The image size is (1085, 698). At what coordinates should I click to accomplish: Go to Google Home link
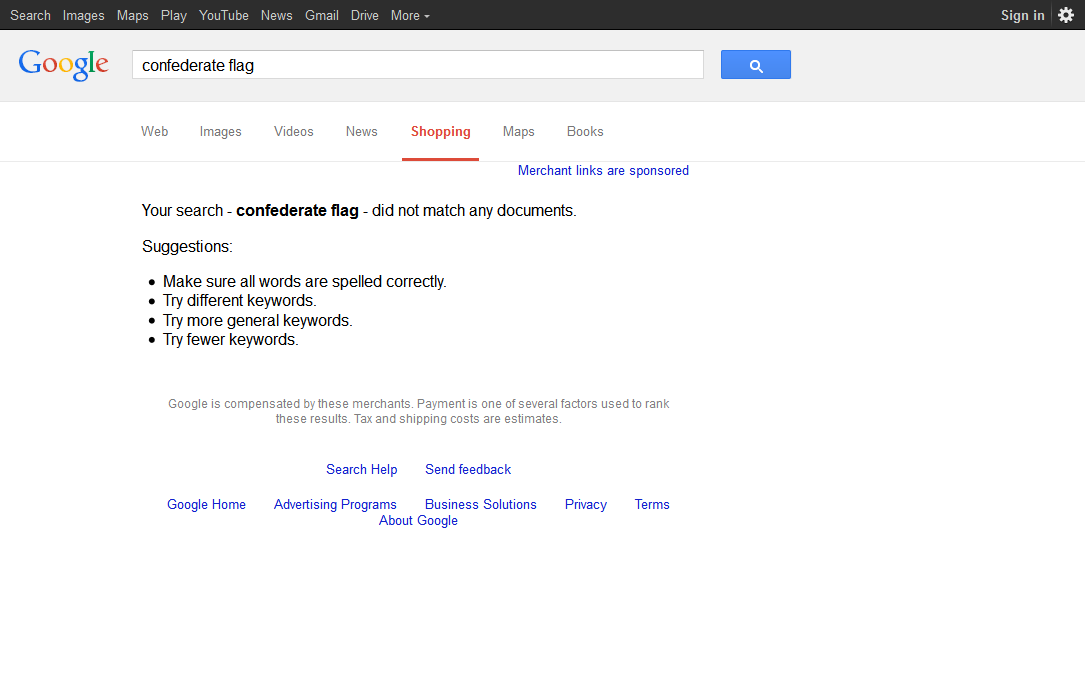[x=206, y=505]
